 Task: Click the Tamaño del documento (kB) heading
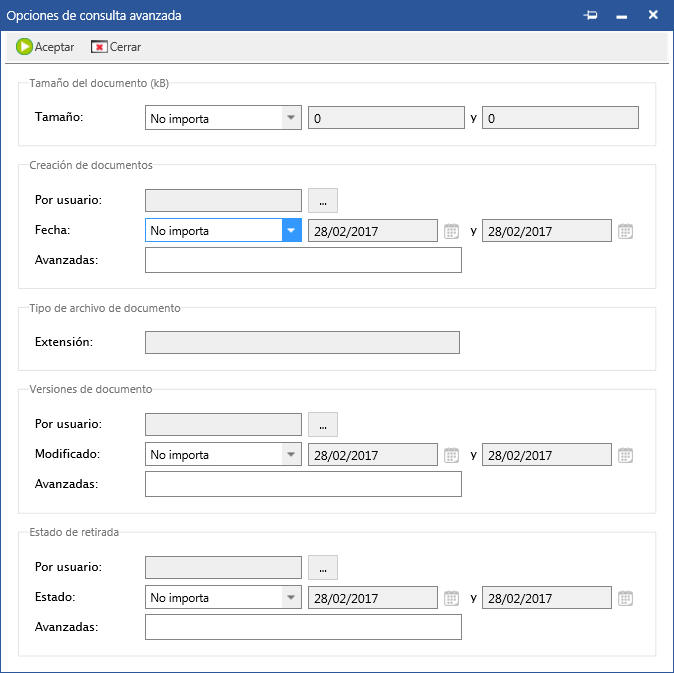(x=99, y=83)
